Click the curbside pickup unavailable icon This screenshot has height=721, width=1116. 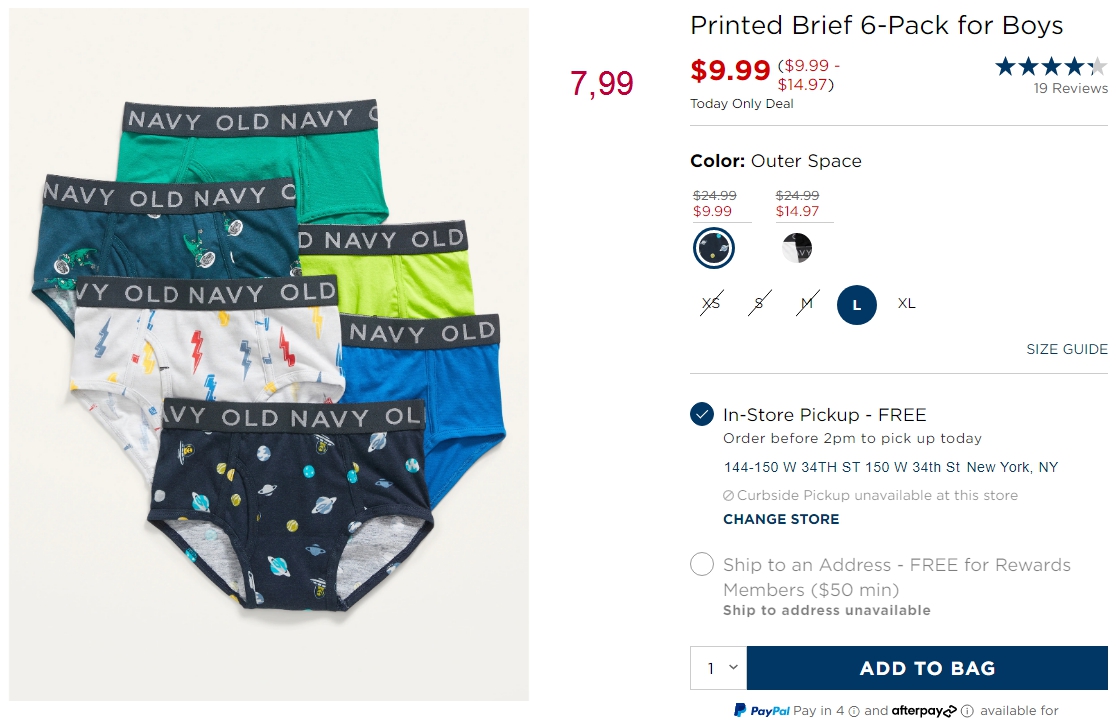click(x=728, y=495)
